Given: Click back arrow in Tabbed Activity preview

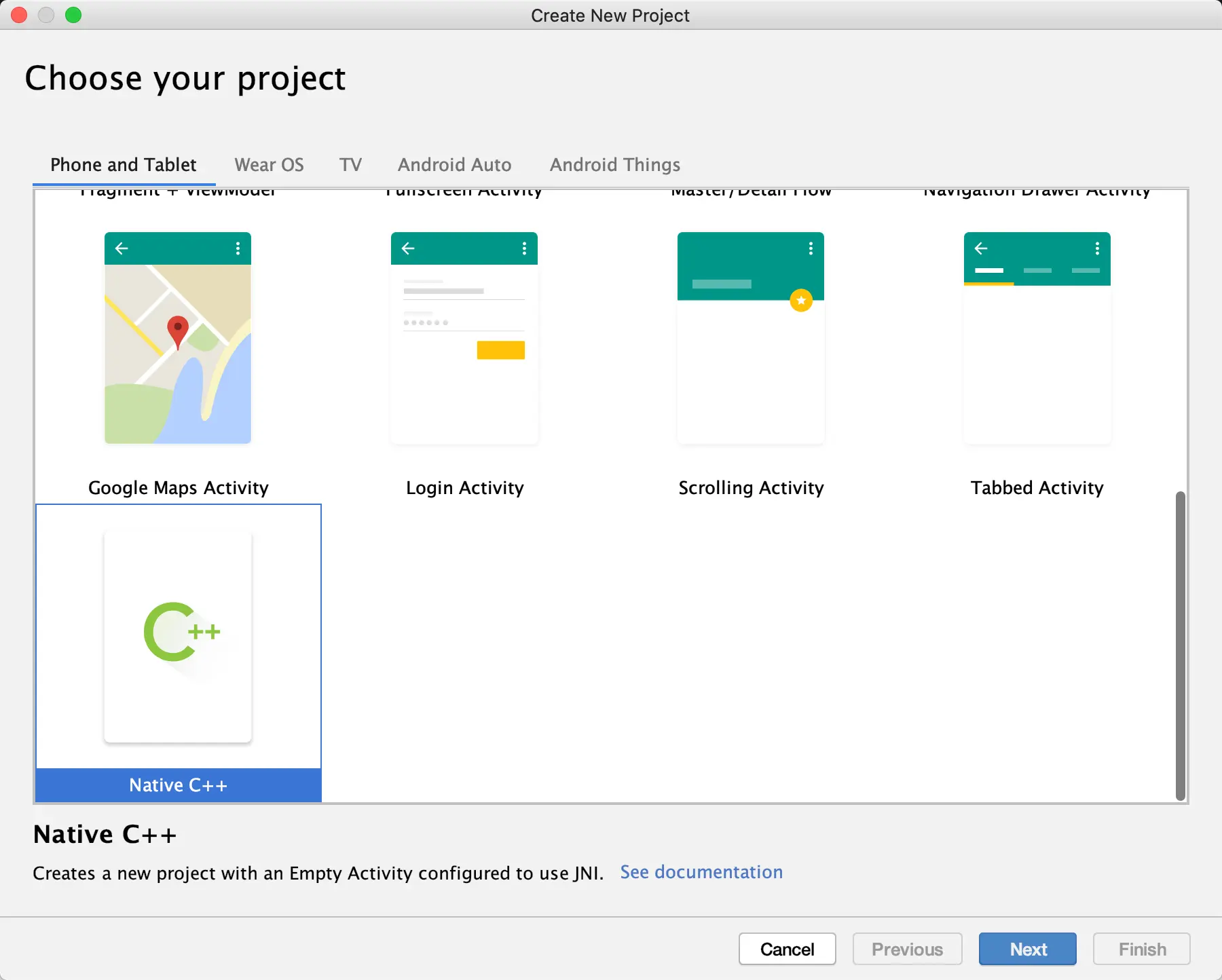Looking at the screenshot, I should point(981,248).
